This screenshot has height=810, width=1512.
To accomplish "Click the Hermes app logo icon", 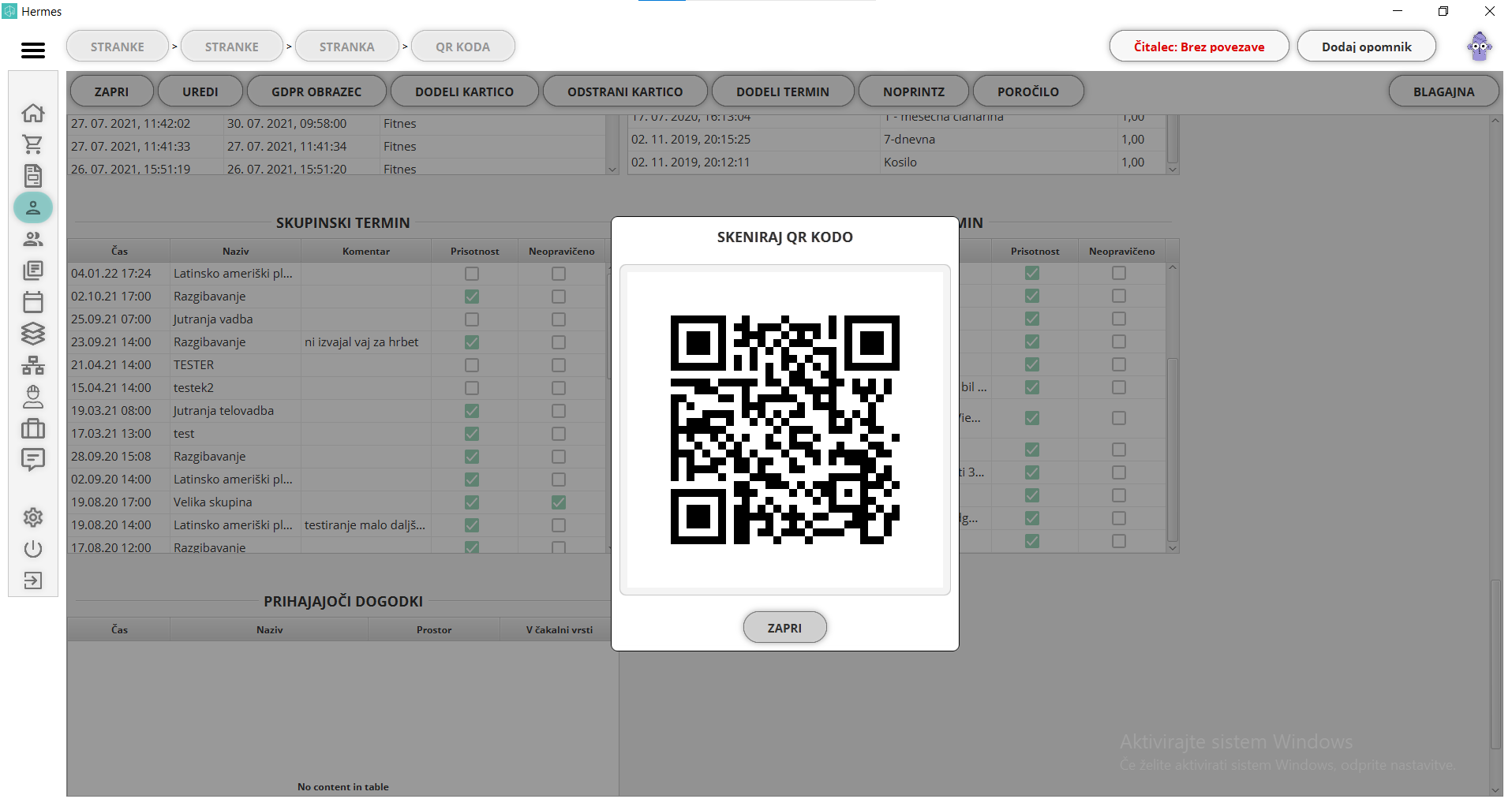I will tap(9, 11).
